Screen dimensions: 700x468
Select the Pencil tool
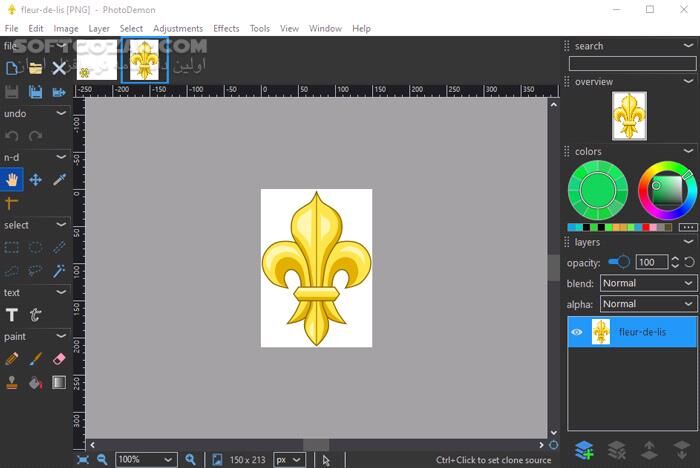(x=12, y=359)
